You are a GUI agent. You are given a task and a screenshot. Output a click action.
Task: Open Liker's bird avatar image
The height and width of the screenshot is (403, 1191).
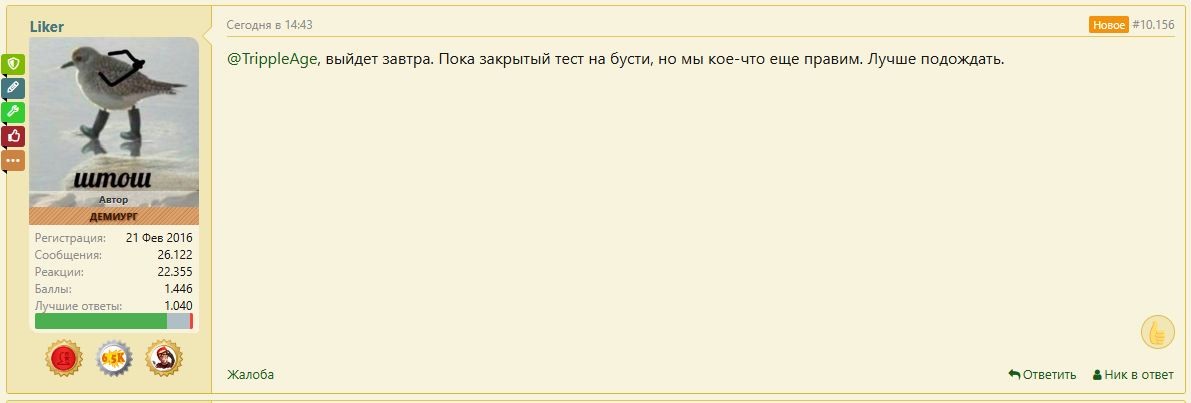(114, 114)
